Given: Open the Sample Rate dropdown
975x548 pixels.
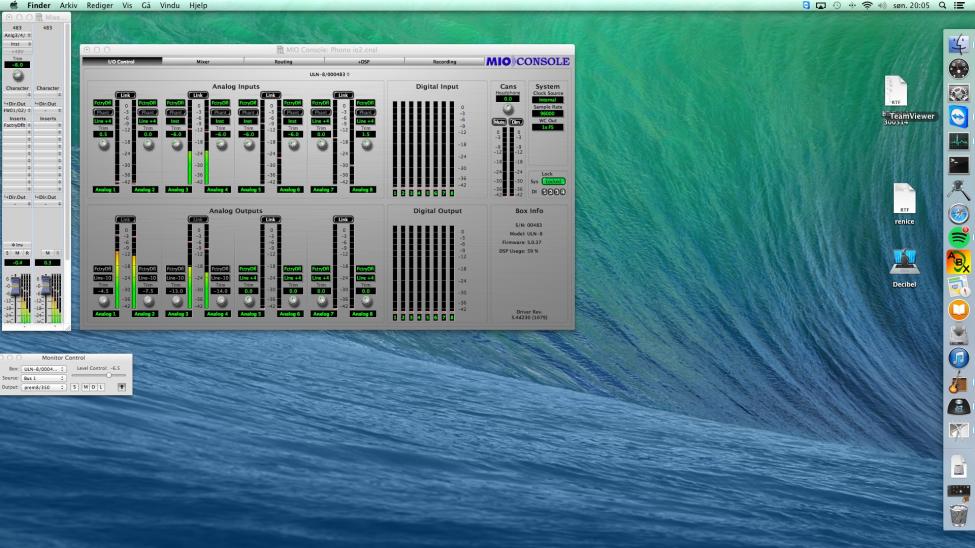Looking at the screenshot, I should pos(547,113).
